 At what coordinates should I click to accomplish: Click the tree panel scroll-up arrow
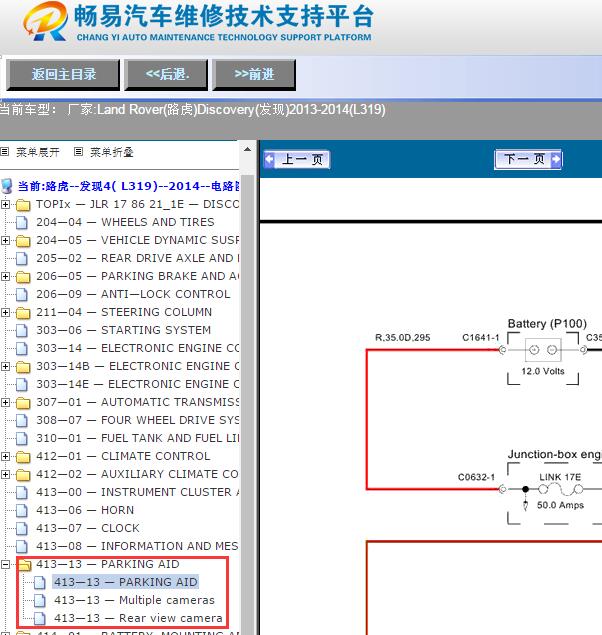point(247,149)
